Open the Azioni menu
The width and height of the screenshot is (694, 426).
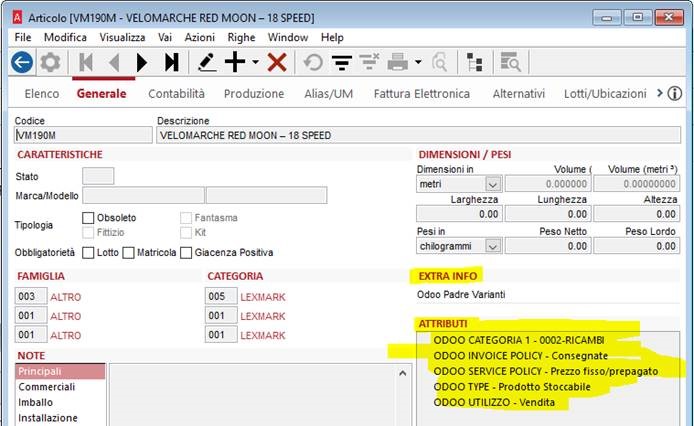click(x=199, y=37)
